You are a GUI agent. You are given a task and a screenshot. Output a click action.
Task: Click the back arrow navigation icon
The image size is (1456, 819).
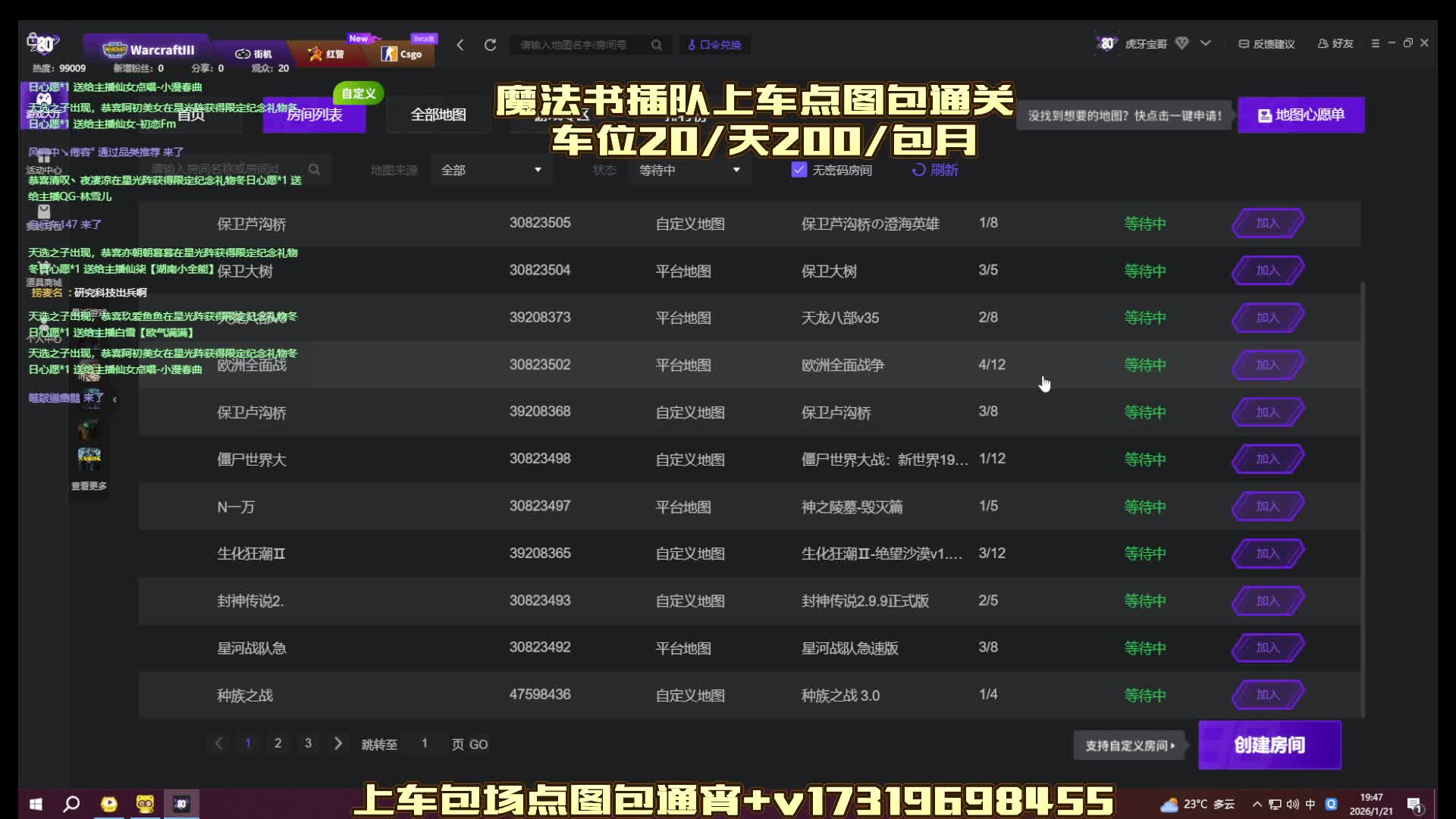click(460, 45)
